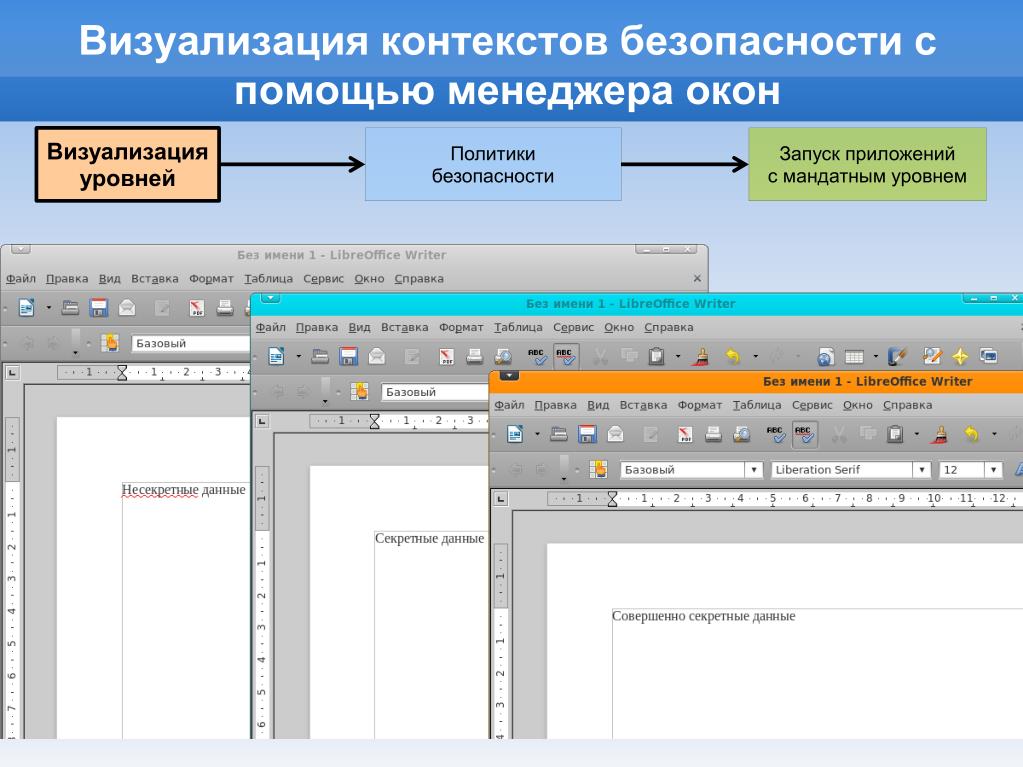Viewport: 1023px width, 767px height.
Task: Click indent marker on orange window ruler
Action: click(612, 499)
